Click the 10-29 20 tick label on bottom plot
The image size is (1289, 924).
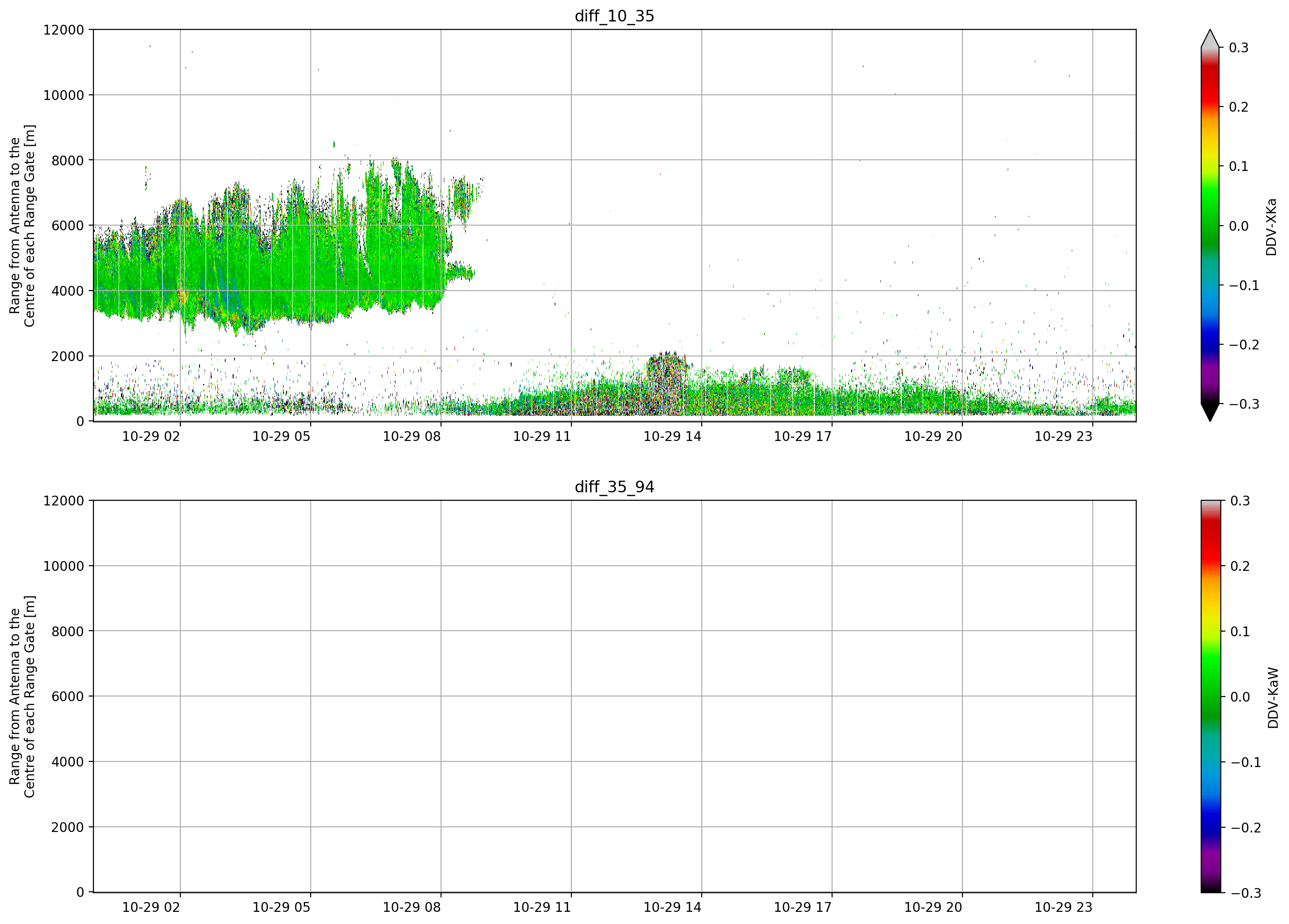933,908
